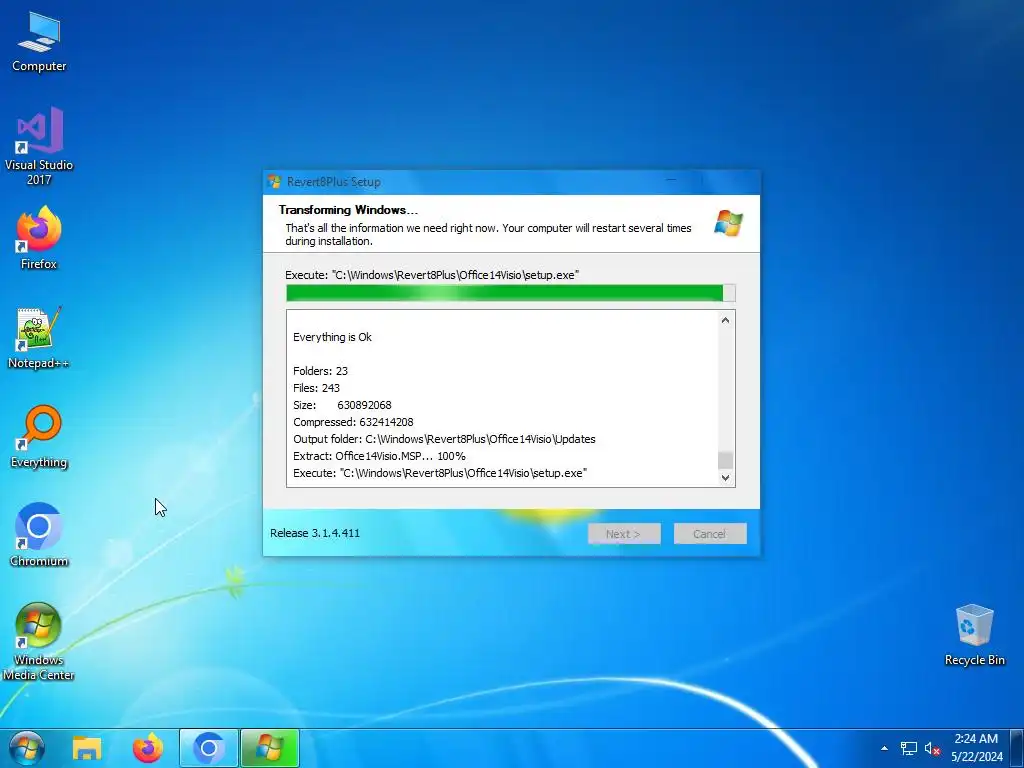Open the muted volume tray icon
The image size is (1024, 768).
932,748
